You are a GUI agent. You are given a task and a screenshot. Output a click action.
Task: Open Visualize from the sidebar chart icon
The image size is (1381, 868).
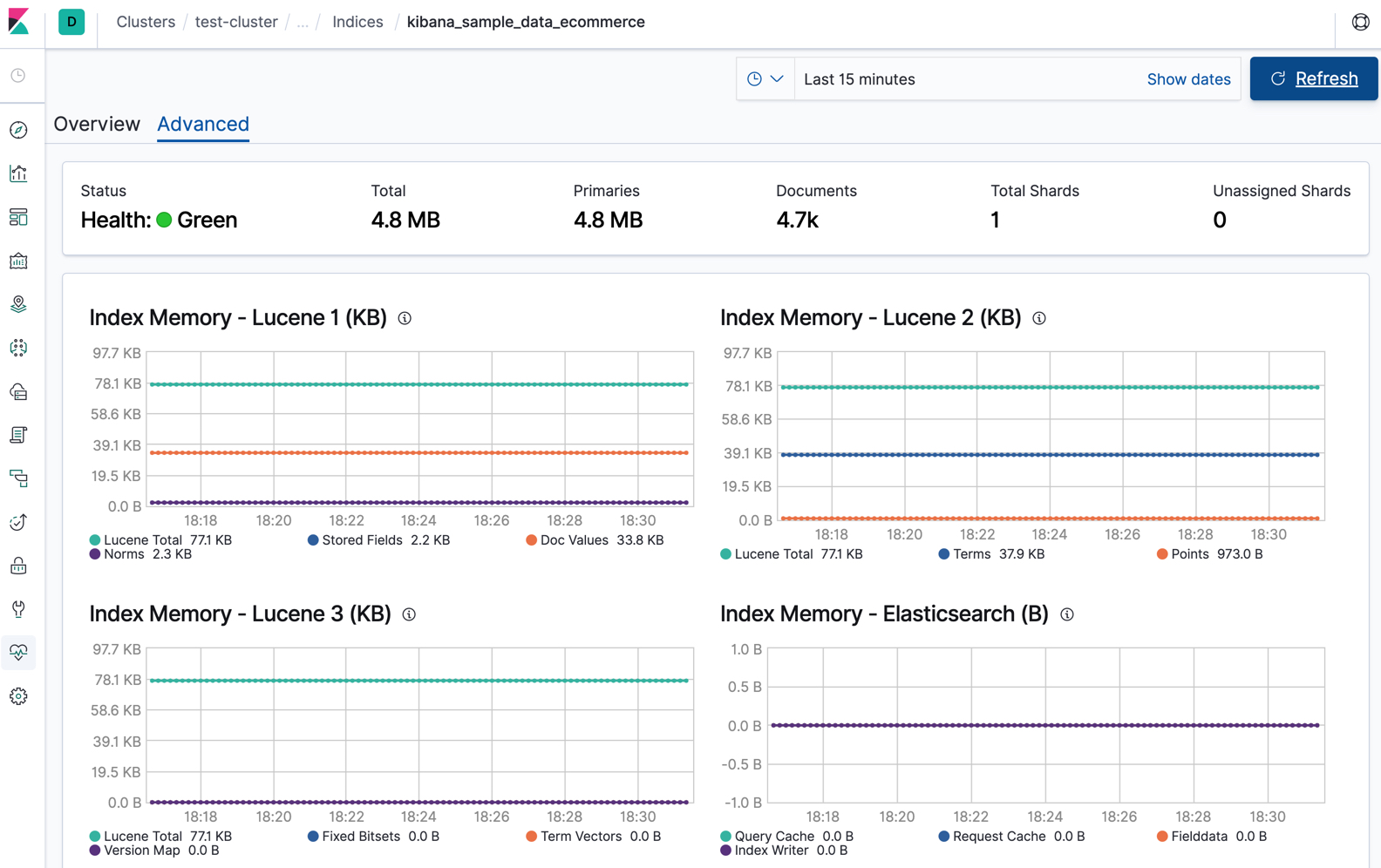pos(18,173)
